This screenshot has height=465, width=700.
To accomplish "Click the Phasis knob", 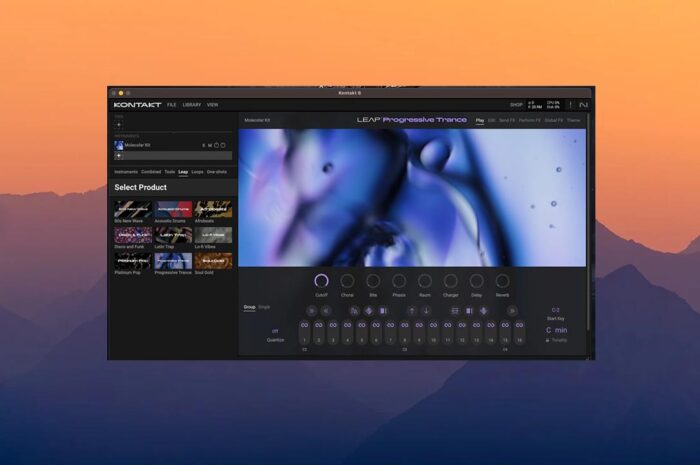I will click(399, 281).
